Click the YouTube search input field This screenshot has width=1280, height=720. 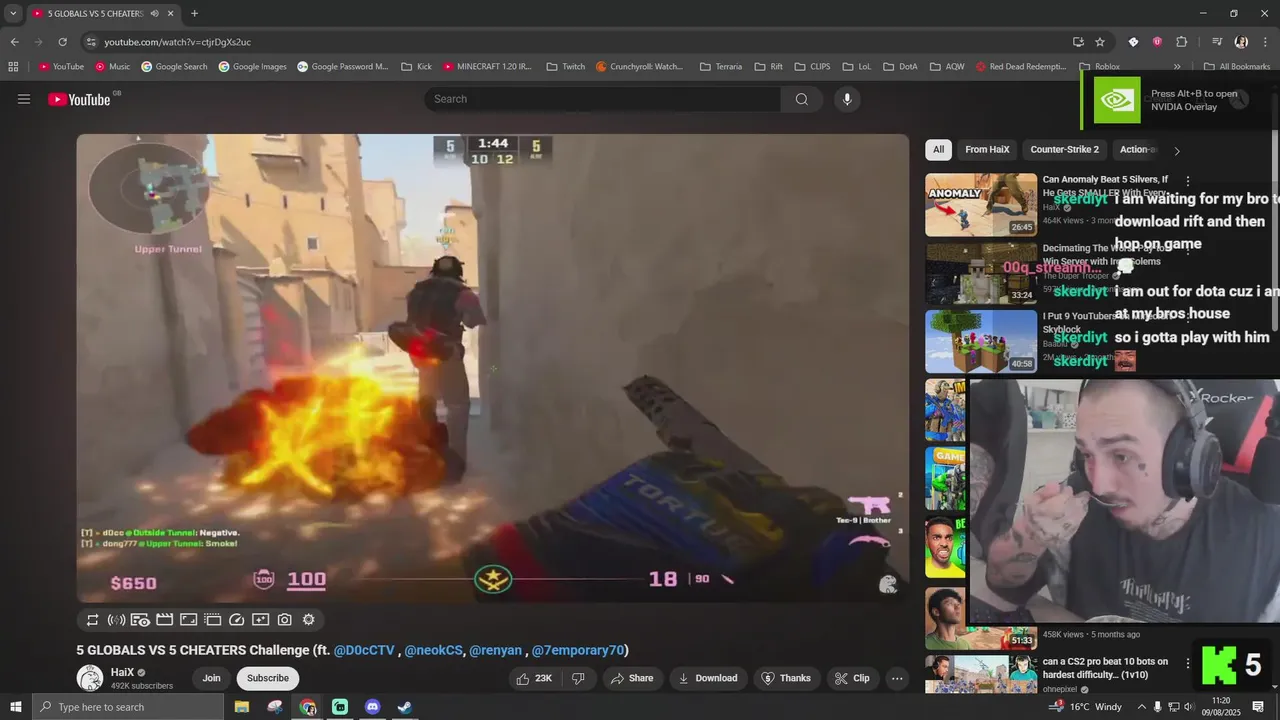[x=603, y=99]
